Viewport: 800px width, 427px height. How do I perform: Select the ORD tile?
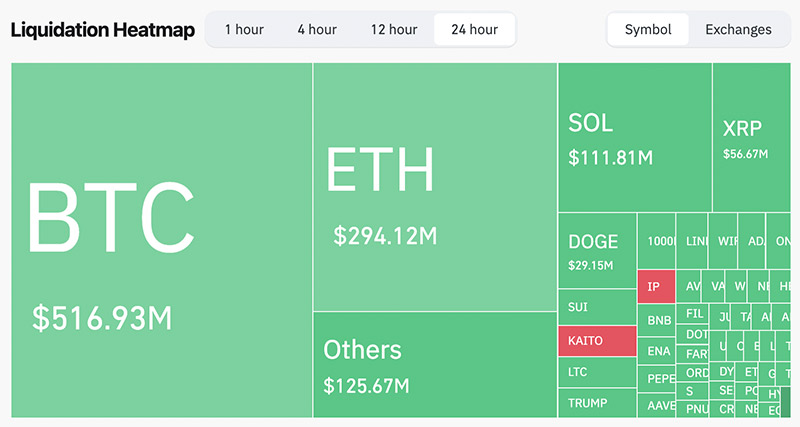[x=692, y=373]
